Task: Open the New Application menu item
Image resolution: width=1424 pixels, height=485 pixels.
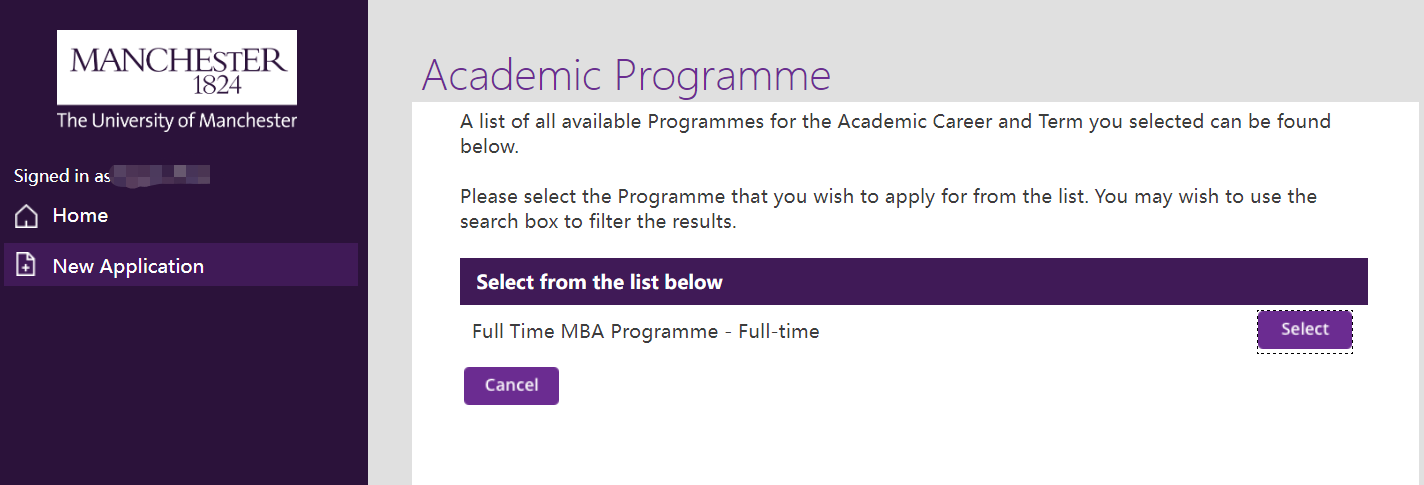Action: coord(128,266)
